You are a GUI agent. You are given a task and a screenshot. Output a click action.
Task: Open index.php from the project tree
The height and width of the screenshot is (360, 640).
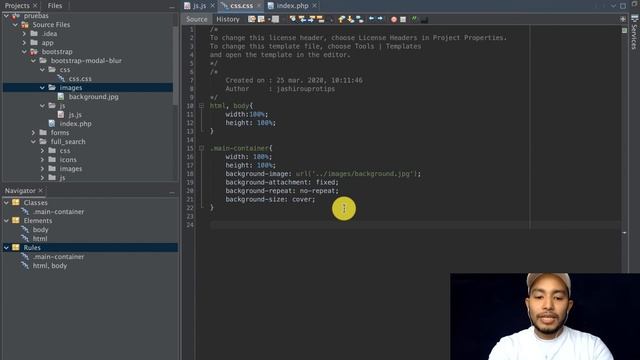[x=76, y=124]
